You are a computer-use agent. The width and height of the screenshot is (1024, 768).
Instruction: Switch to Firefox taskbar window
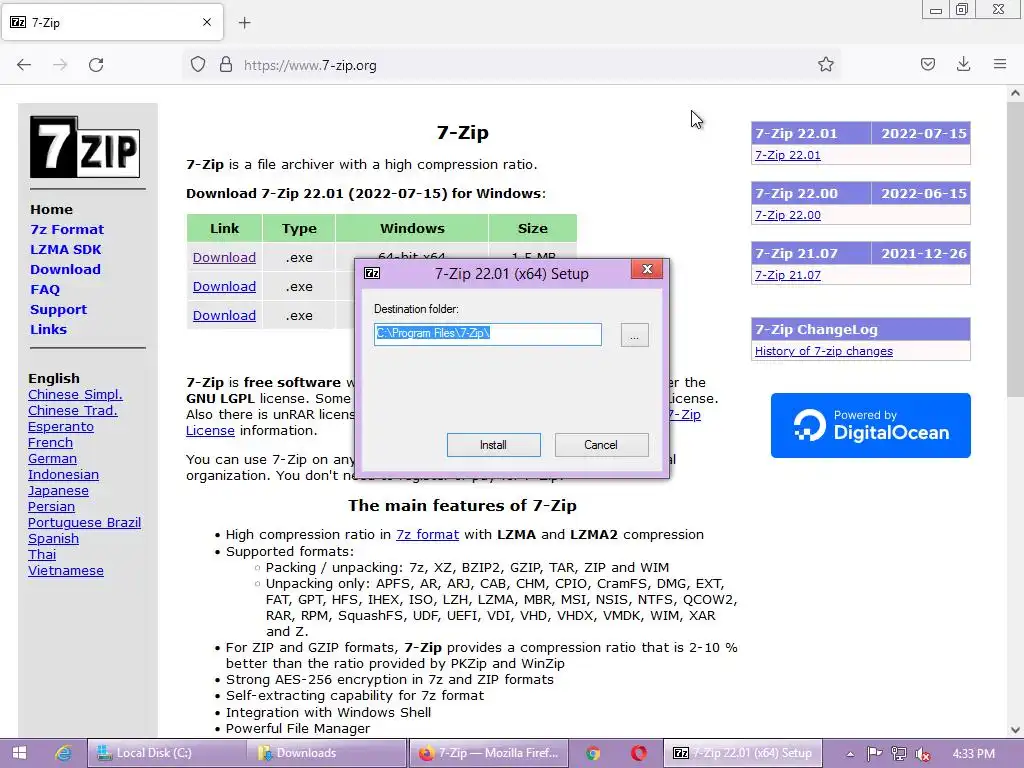488,753
